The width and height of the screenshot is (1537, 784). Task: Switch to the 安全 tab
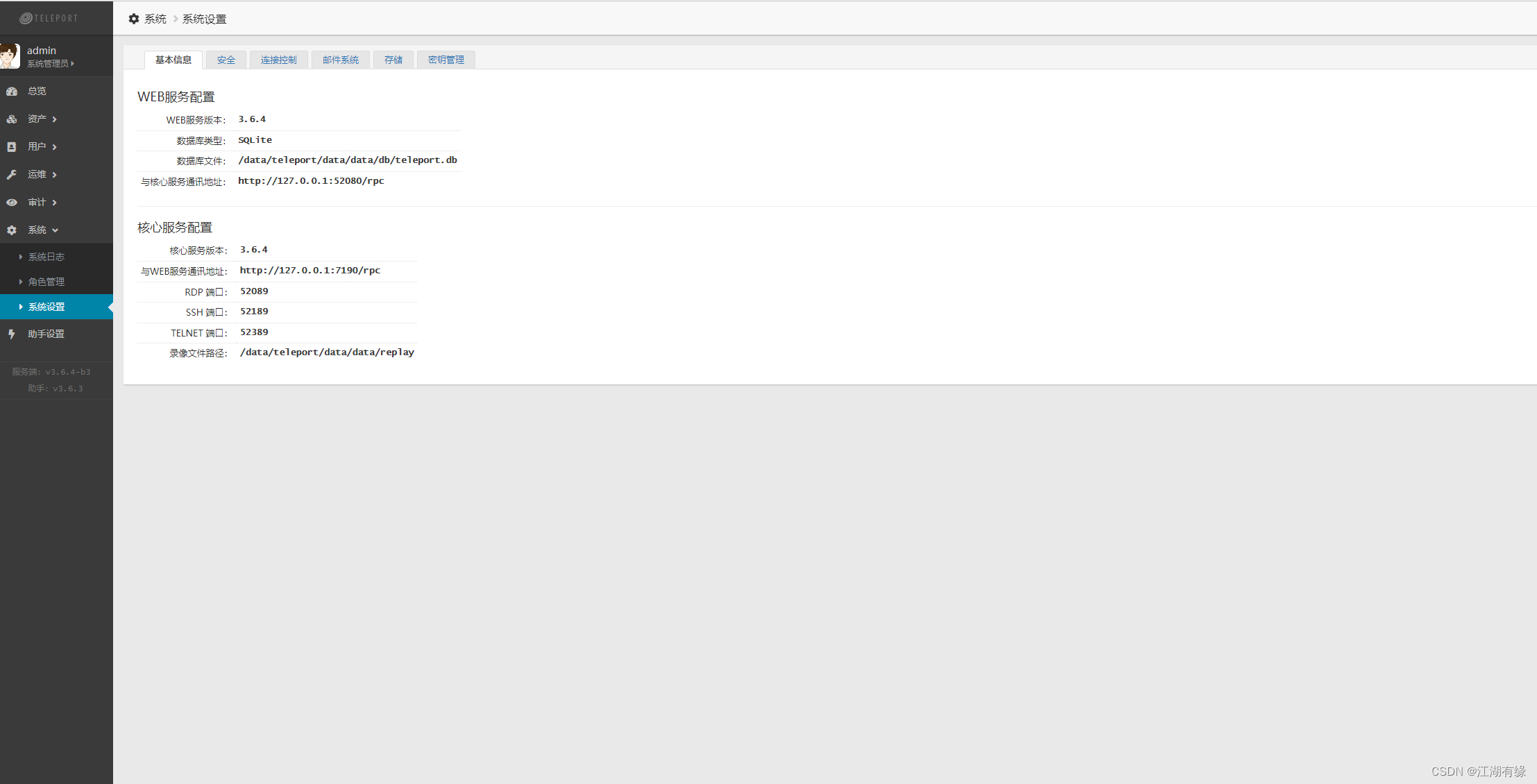pos(226,60)
